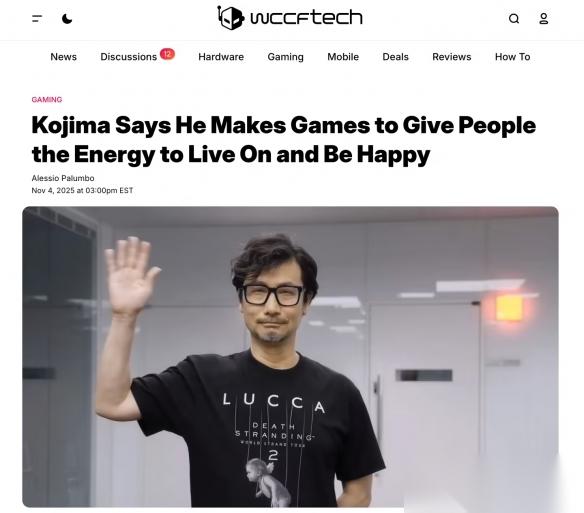The height and width of the screenshot is (513, 584).
Task: Open the user account icon
Action: [544, 18]
